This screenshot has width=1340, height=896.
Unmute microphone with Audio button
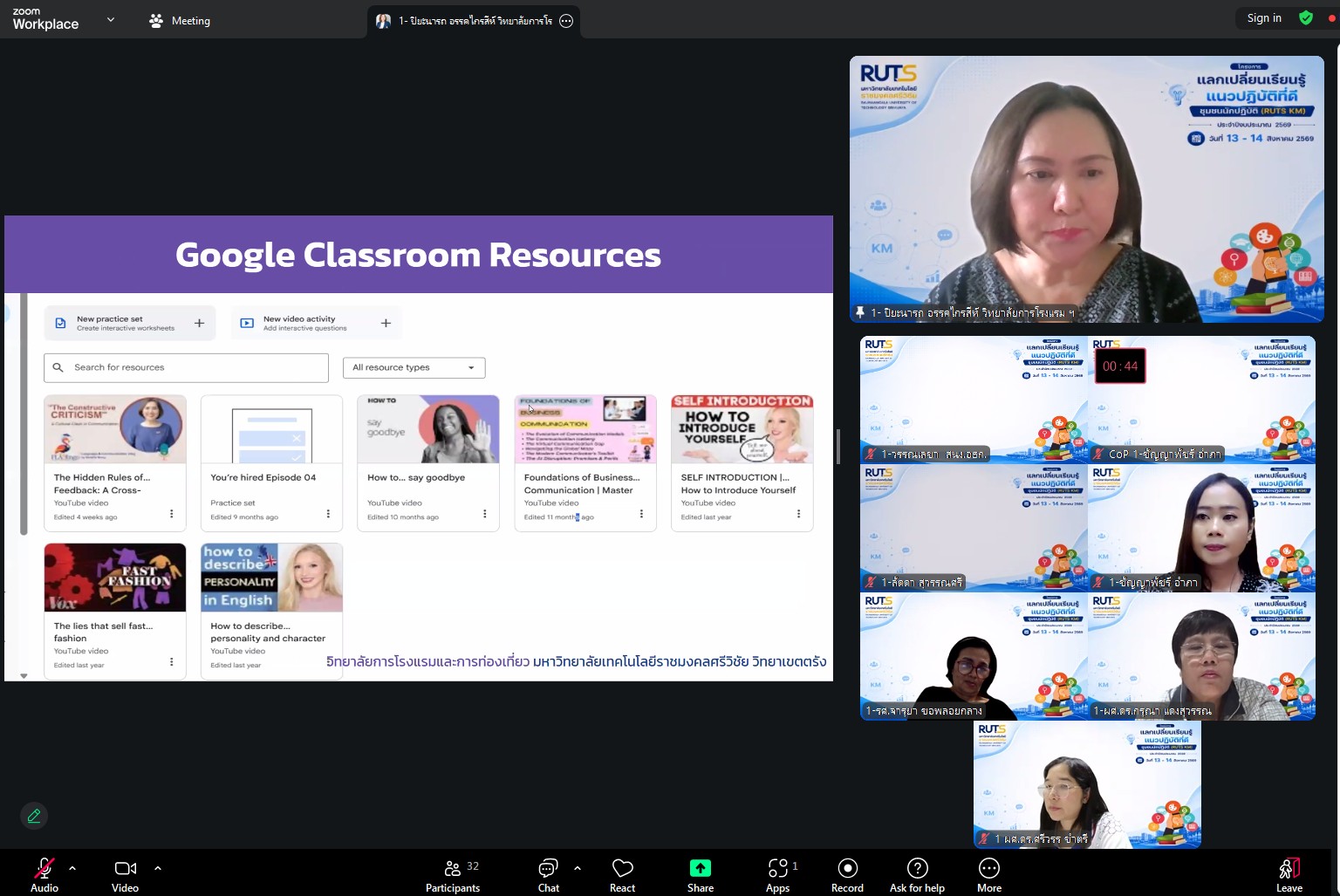pos(44,875)
